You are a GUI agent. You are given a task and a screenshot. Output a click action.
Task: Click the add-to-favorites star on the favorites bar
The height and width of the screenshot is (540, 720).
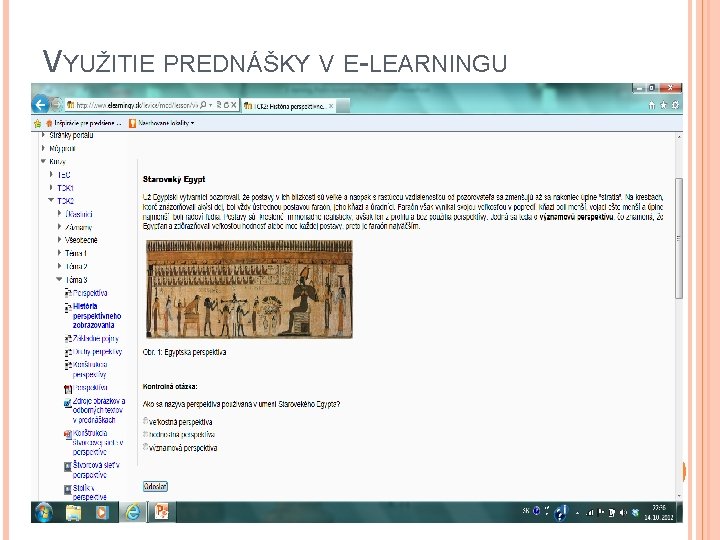point(38,123)
